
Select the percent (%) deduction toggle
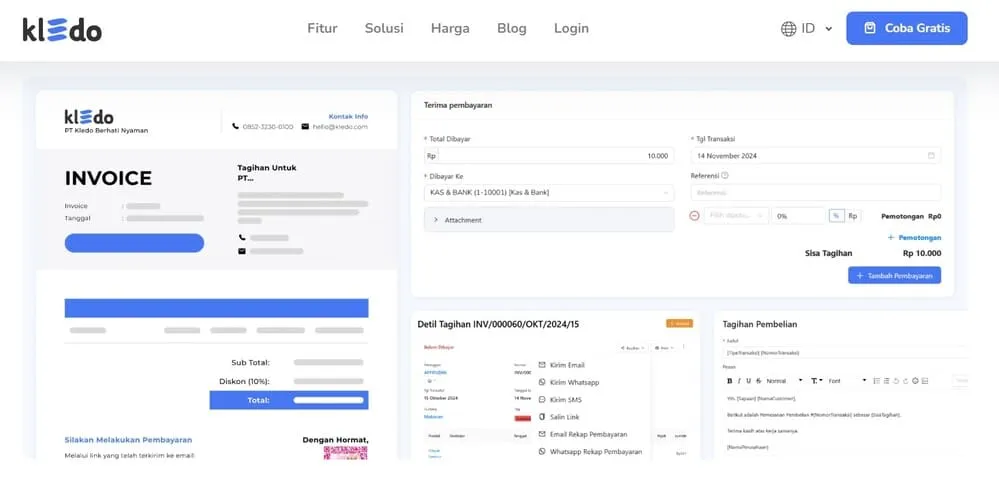(836, 216)
